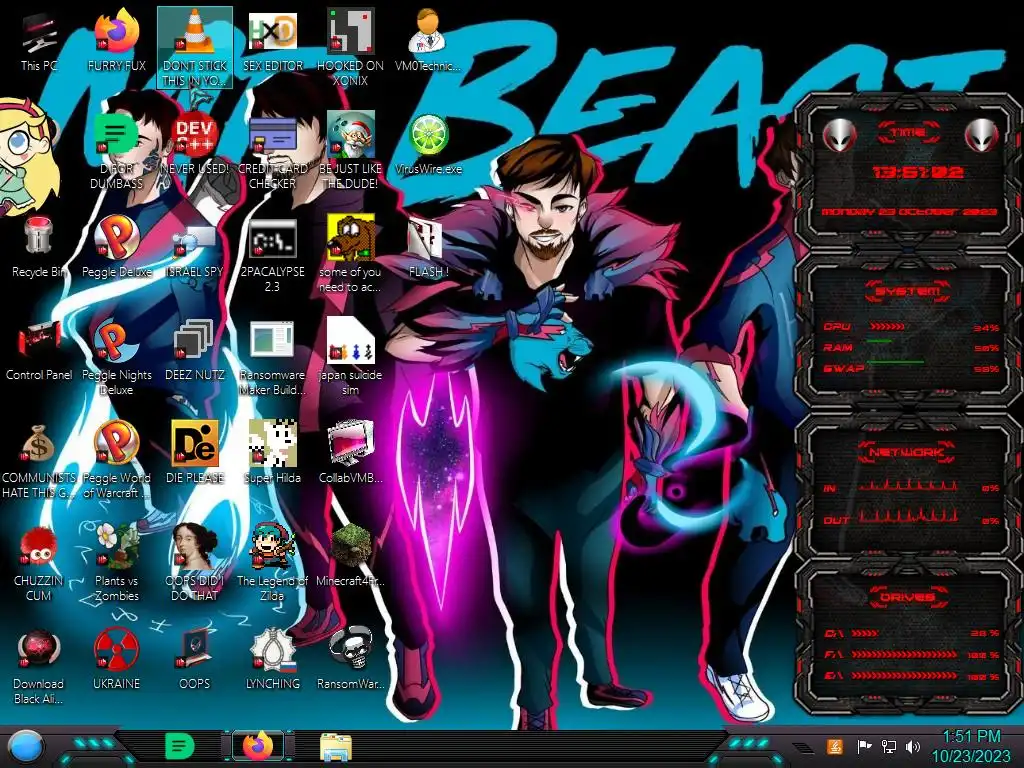Open the OOPS laptop shortcut

click(x=195, y=660)
